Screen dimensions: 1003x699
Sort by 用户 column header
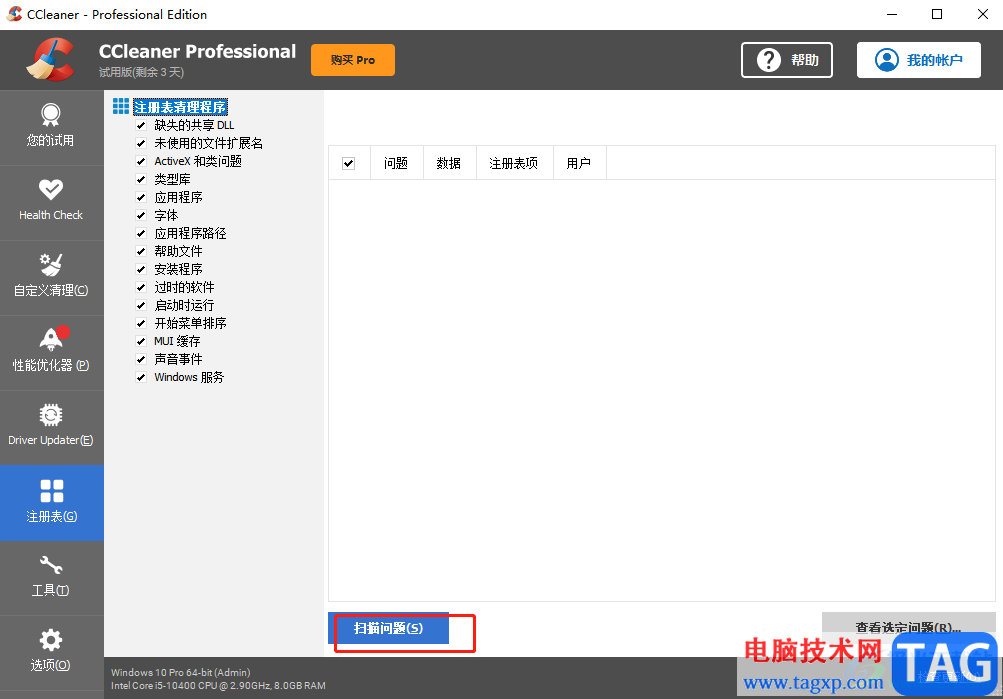[578, 163]
